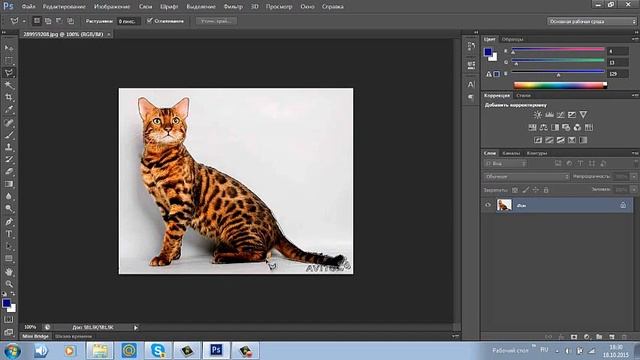Select the Move tool
This screenshot has width=640, height=360.
click(x=9, y=48)
